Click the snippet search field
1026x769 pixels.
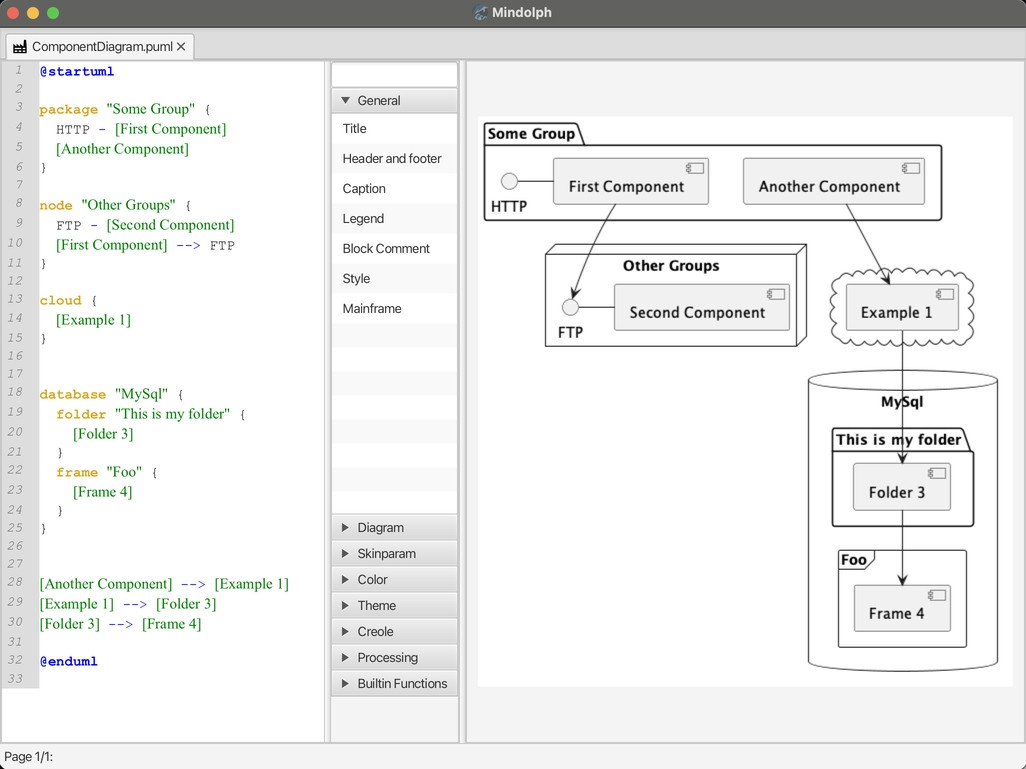point(395,75)
